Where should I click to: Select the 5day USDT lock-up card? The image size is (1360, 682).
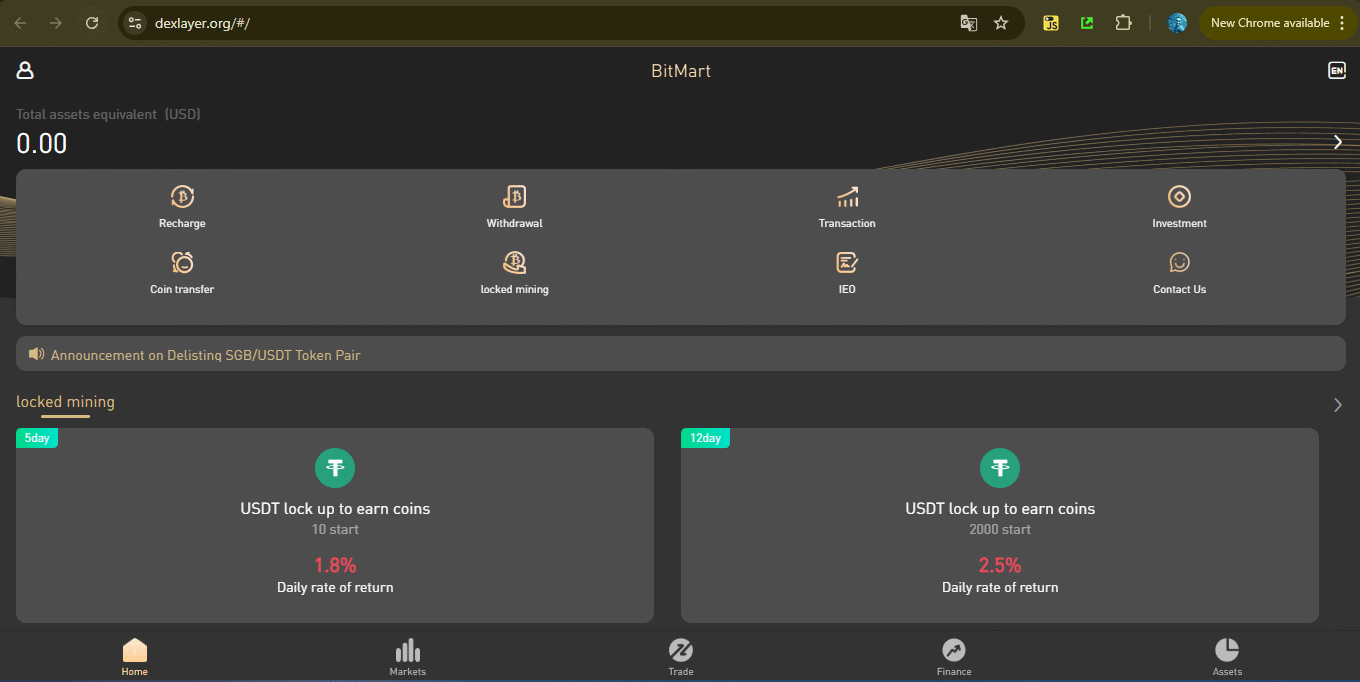click(335, 525)
